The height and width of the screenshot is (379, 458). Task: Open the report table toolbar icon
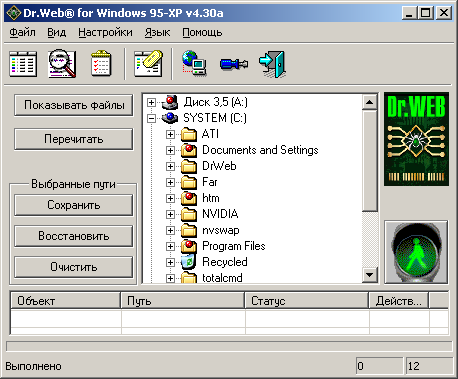tap(23, 64)
